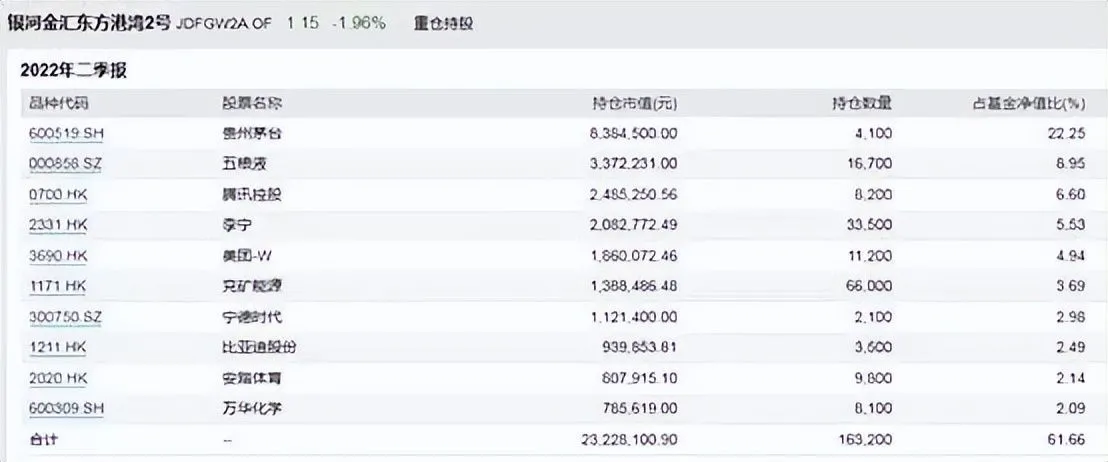The image size is (1108, 462).
Task: Open stock code link 1171.HK
Action: (x=58, y=286)
